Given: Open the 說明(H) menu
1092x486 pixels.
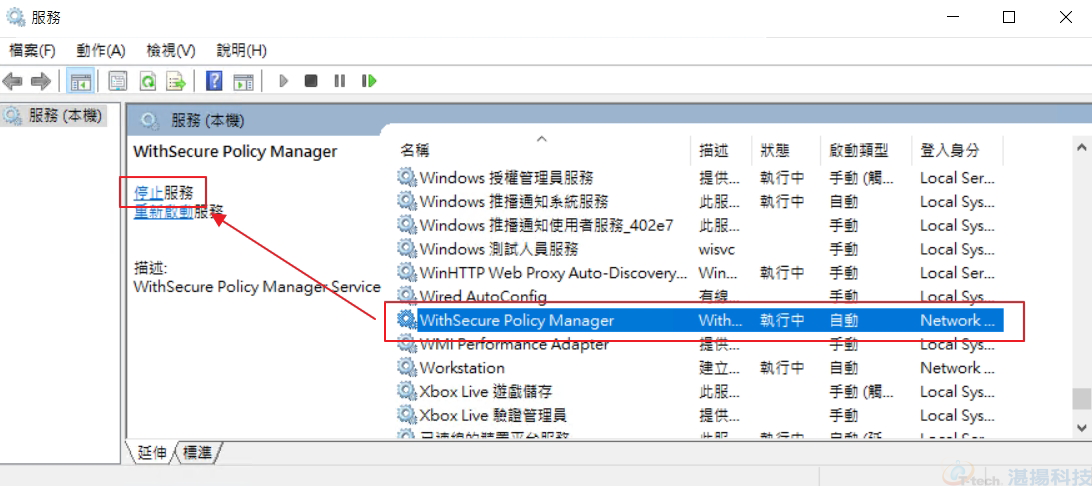Looking at the screenshot, I should [x=242, y=51].
